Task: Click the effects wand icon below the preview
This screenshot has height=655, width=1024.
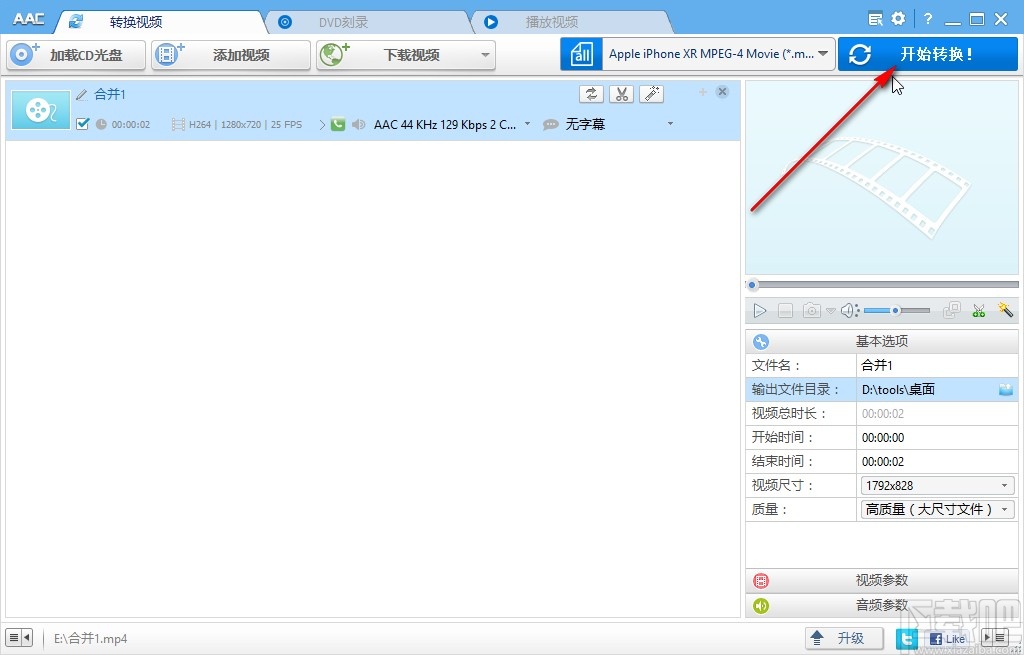Action: pos(1006,310)
